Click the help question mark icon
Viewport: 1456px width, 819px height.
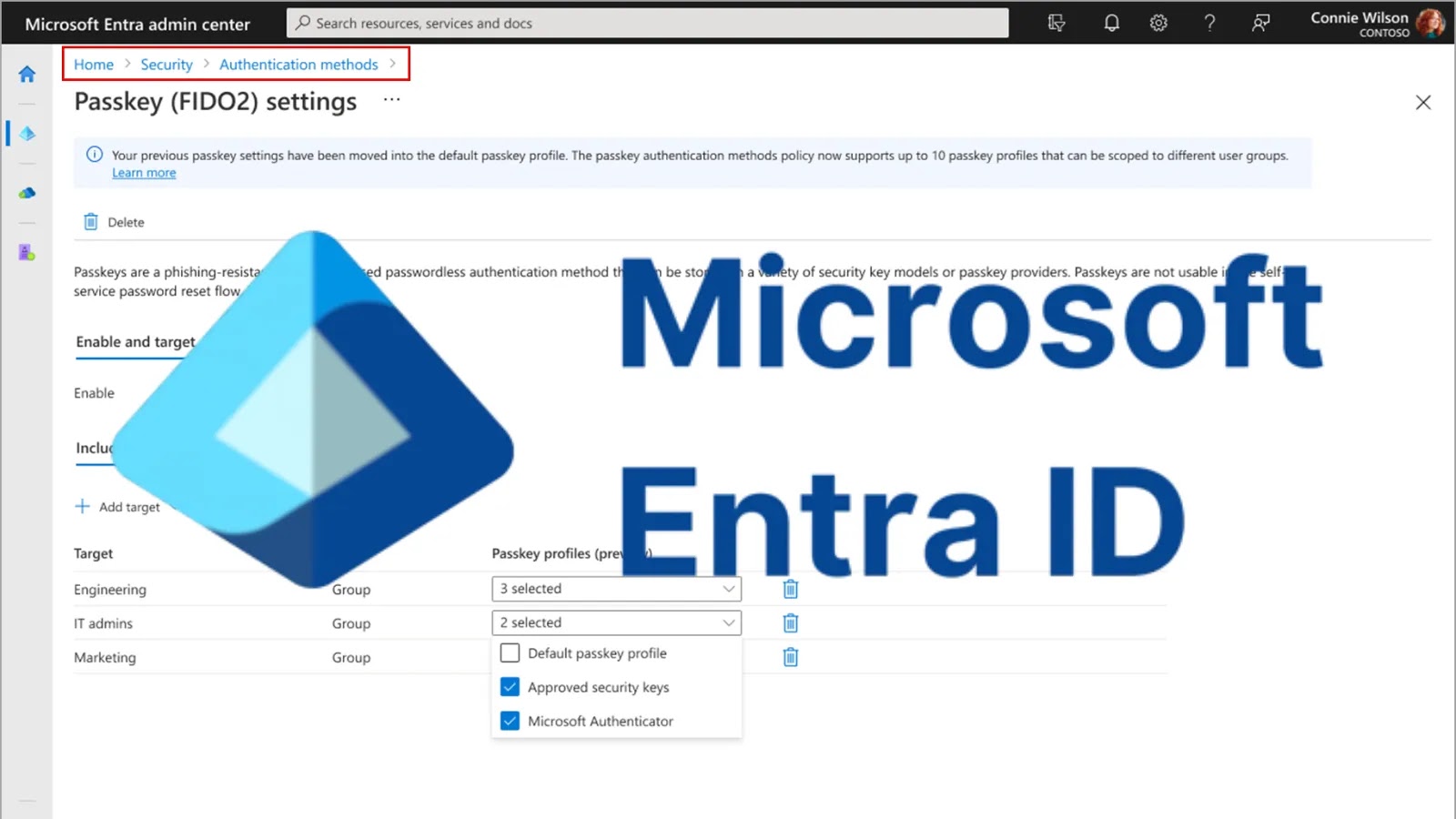coord(1209,23)
